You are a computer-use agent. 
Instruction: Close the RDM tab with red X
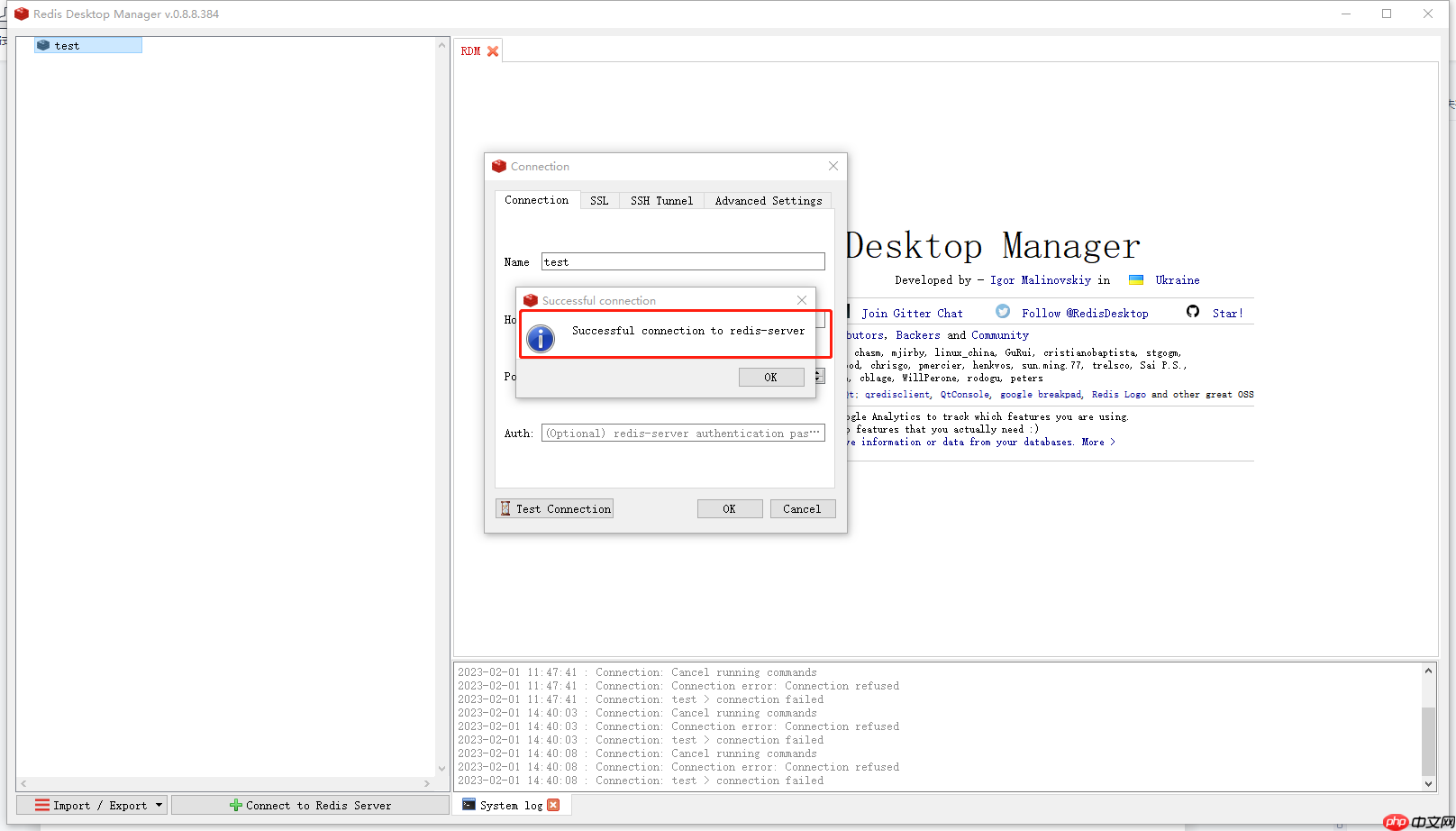tap(493, 51)
